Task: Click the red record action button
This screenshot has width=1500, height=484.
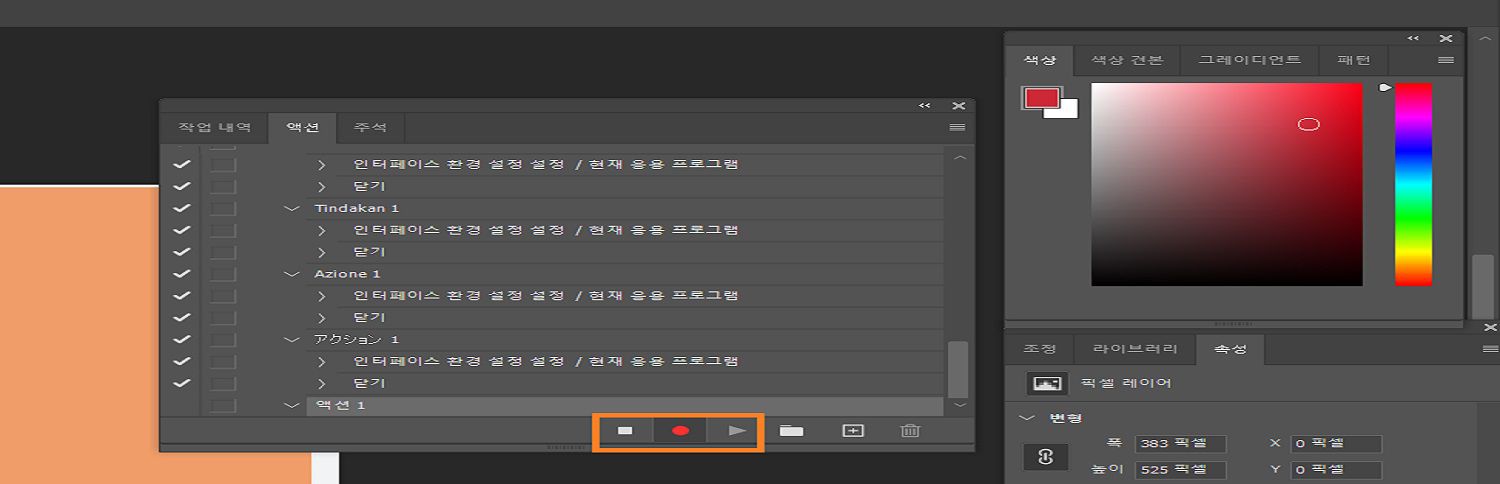Action: click(681, 431)
